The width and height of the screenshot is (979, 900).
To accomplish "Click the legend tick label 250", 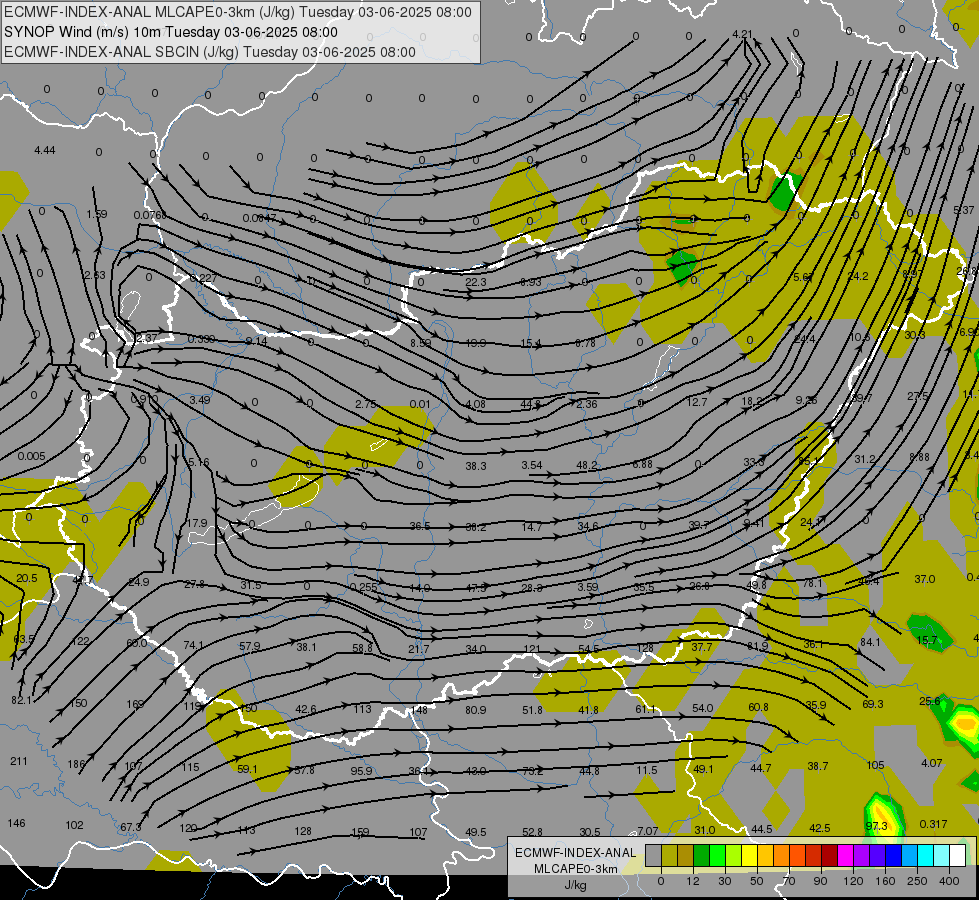I will coord(917,881).
